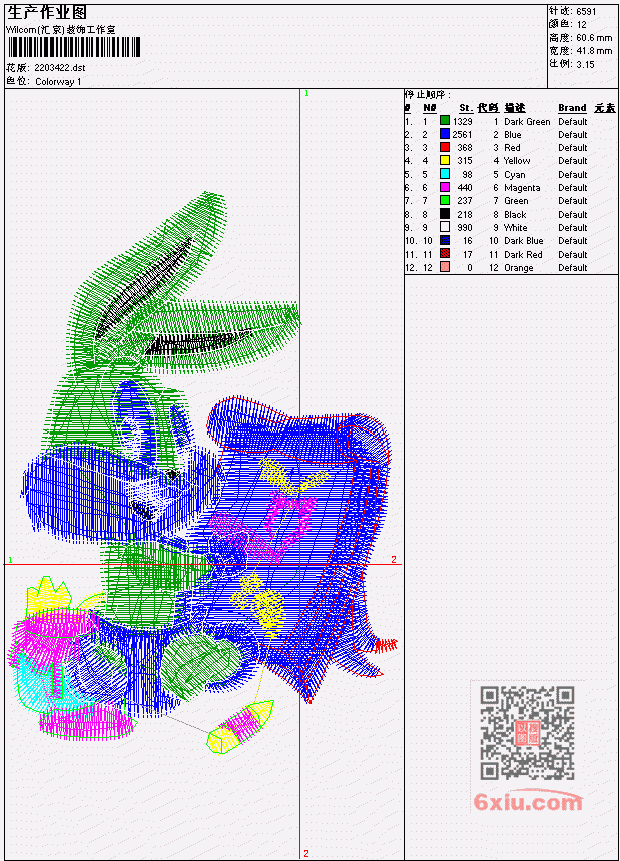Choose the Orange swatch in row 12
The width and height of the screenshot is (620, 861).
click(x=445, y=267)
